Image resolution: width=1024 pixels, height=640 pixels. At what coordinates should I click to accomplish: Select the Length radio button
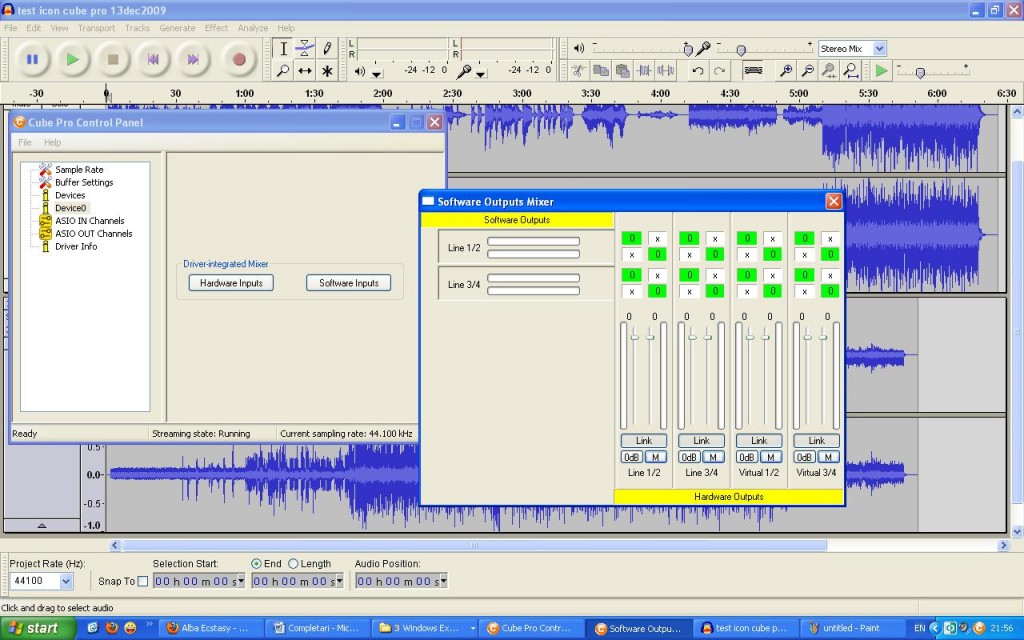coord(293,564)
